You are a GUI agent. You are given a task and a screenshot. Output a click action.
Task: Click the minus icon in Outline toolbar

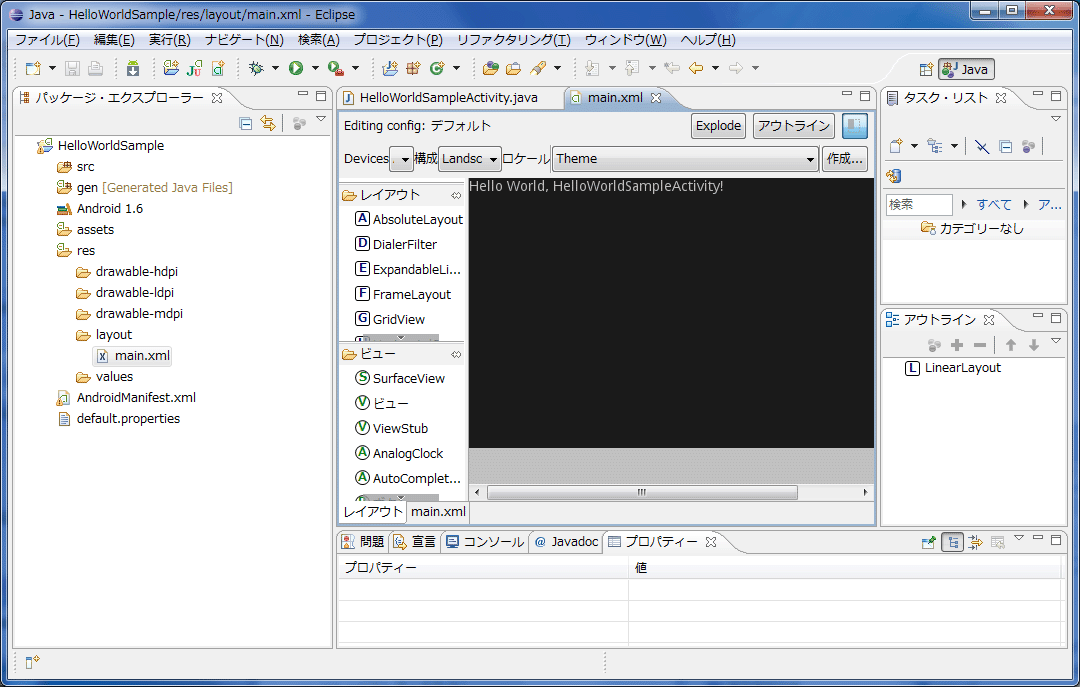[980, 345]
